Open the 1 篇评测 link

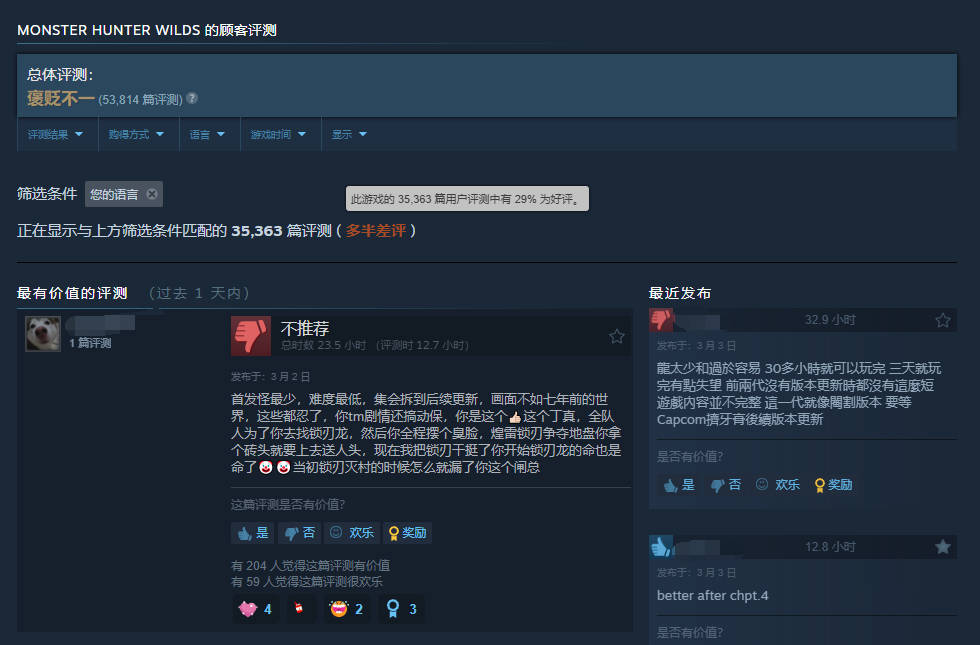click(90, 343)
